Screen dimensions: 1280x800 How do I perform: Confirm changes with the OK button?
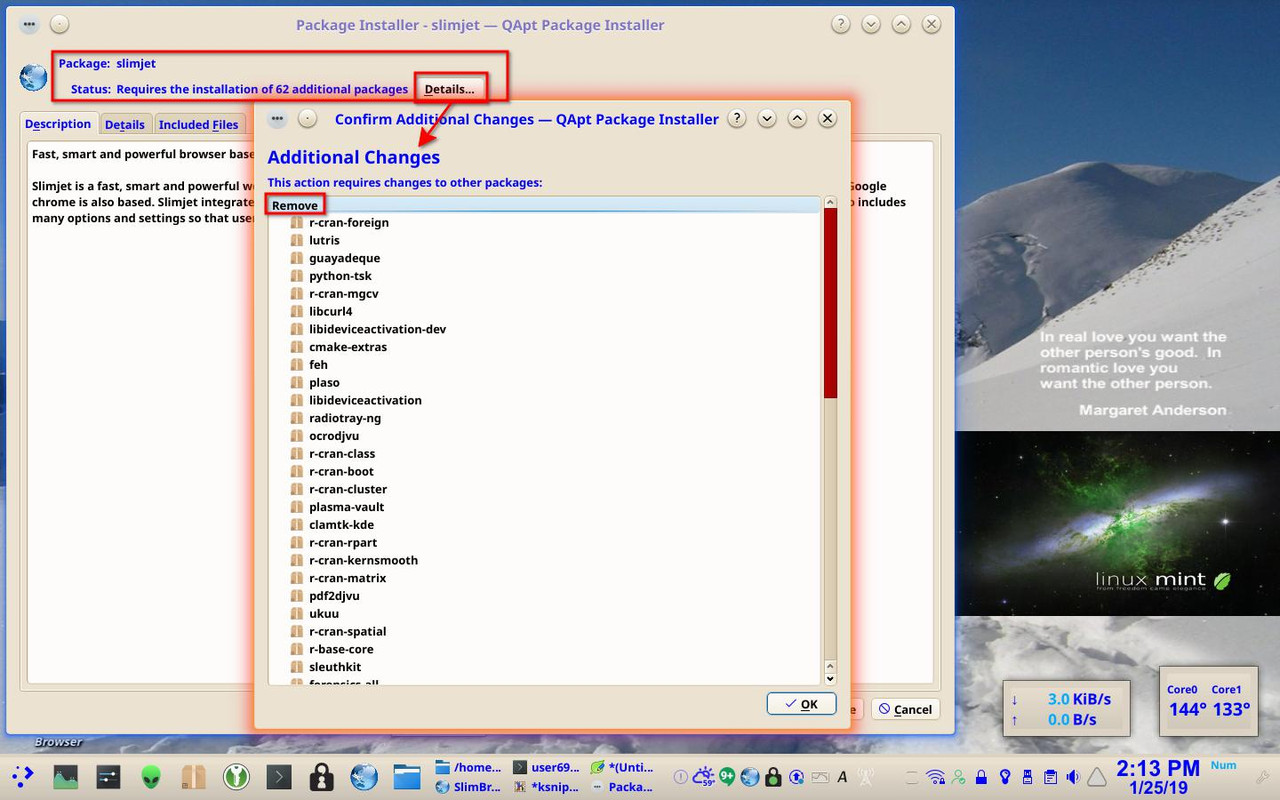(x=801, y=704)
